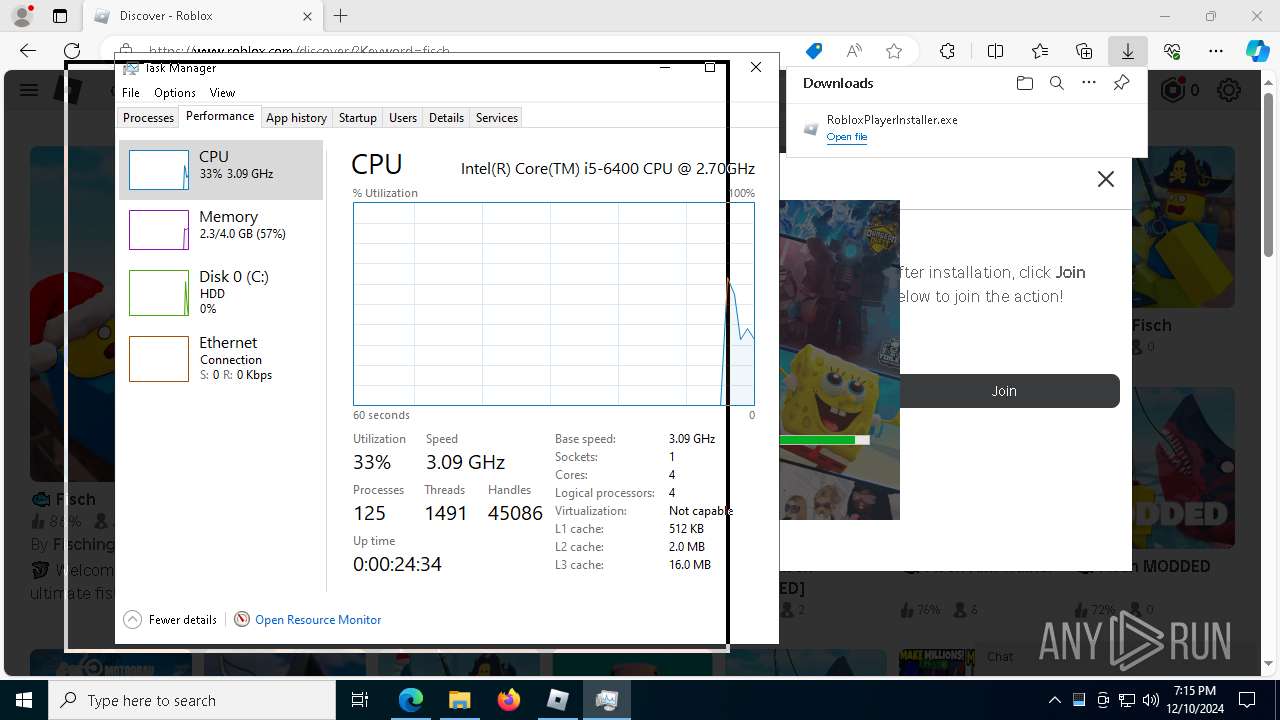The image size is (1280, 720).
Task: Open Roblox Chat panel
Action: coord(1000,657)
